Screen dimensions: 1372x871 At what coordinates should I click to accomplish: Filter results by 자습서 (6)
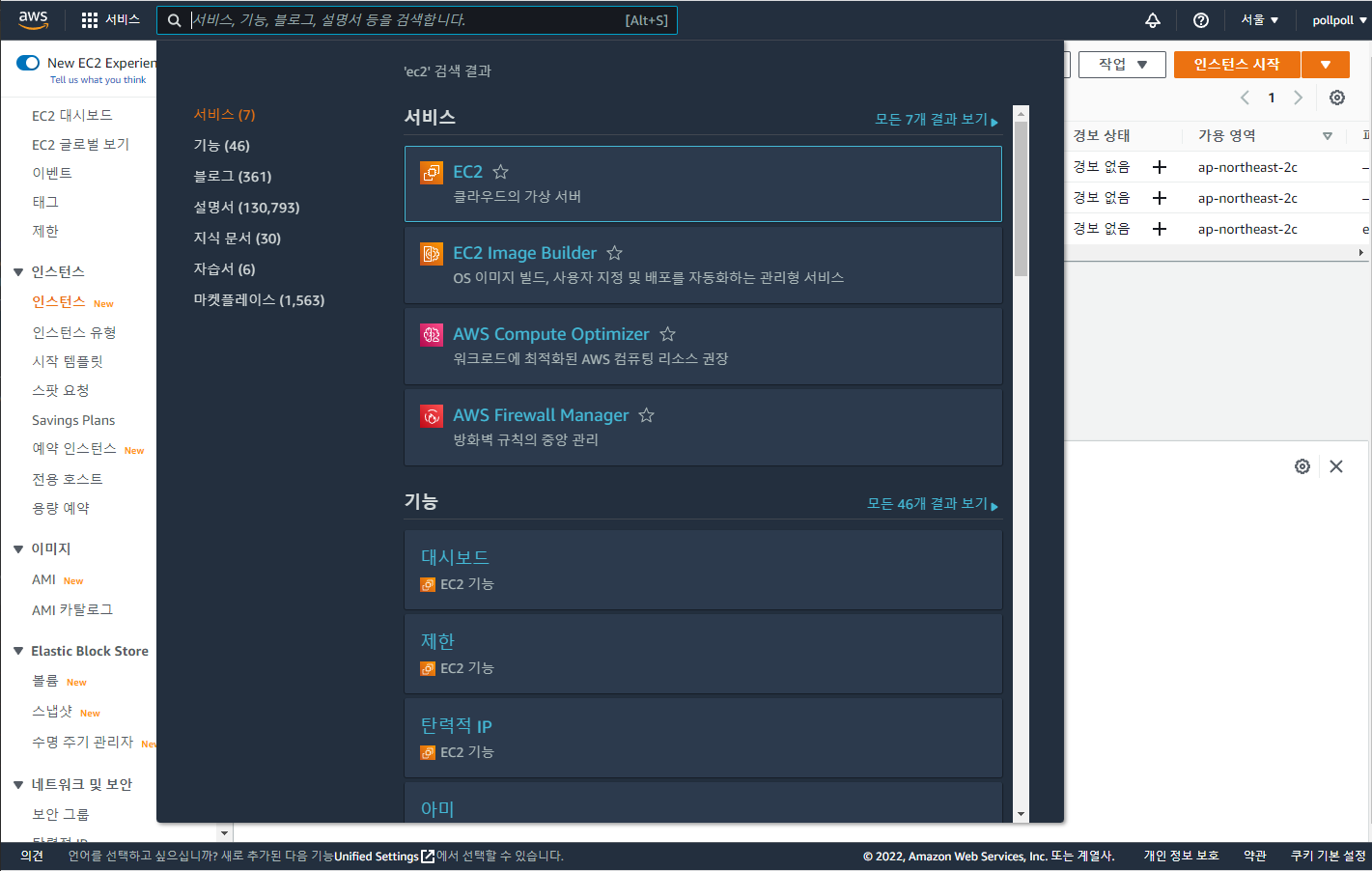(224, 269)
